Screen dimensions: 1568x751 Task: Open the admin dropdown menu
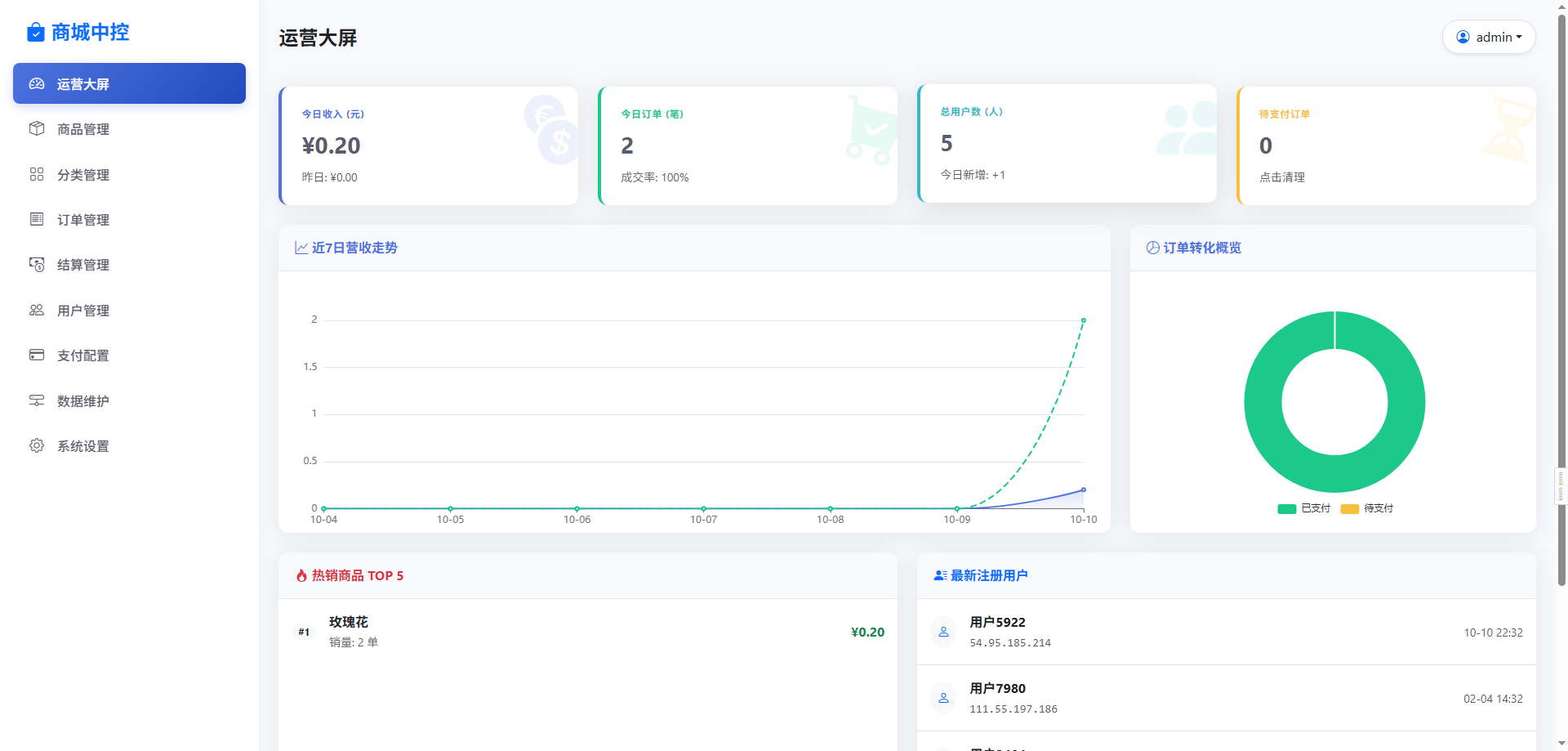pyautogui.click(x=1489, y=37)
